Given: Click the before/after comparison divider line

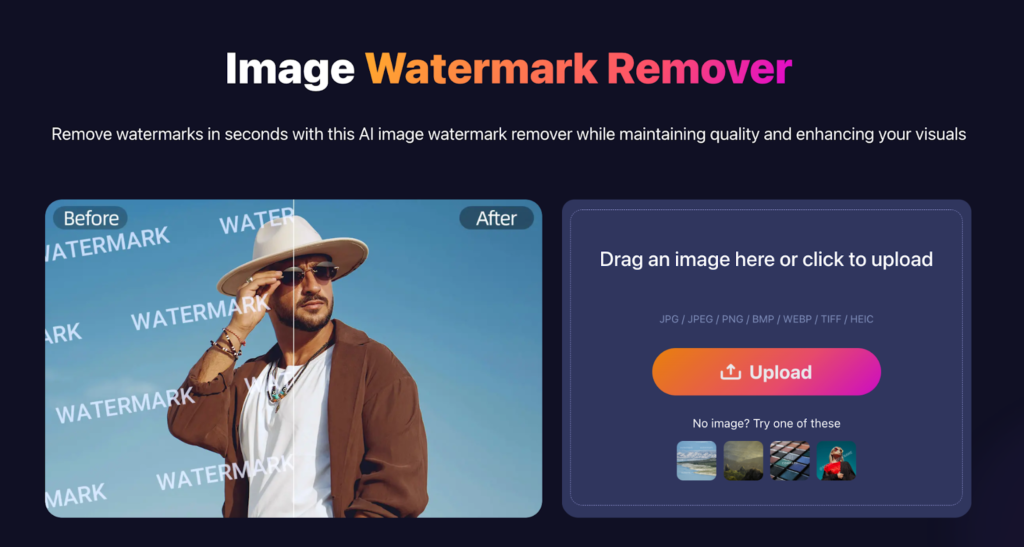Looking at the screenshot, I should point(294,358).
